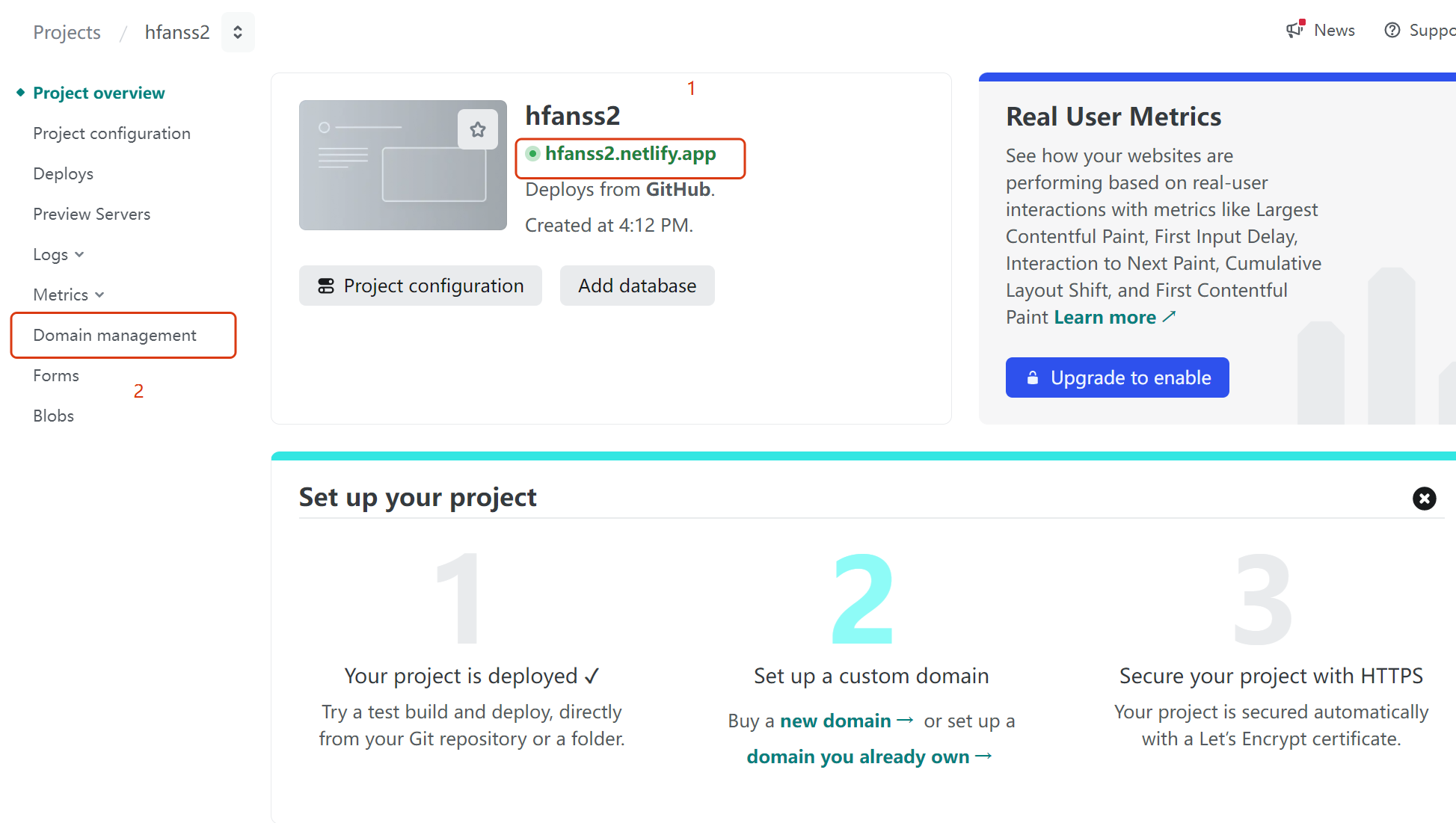Open Learn more about Real User Metrics
Screen dimensions: 1456x823
coord(1114,317)
